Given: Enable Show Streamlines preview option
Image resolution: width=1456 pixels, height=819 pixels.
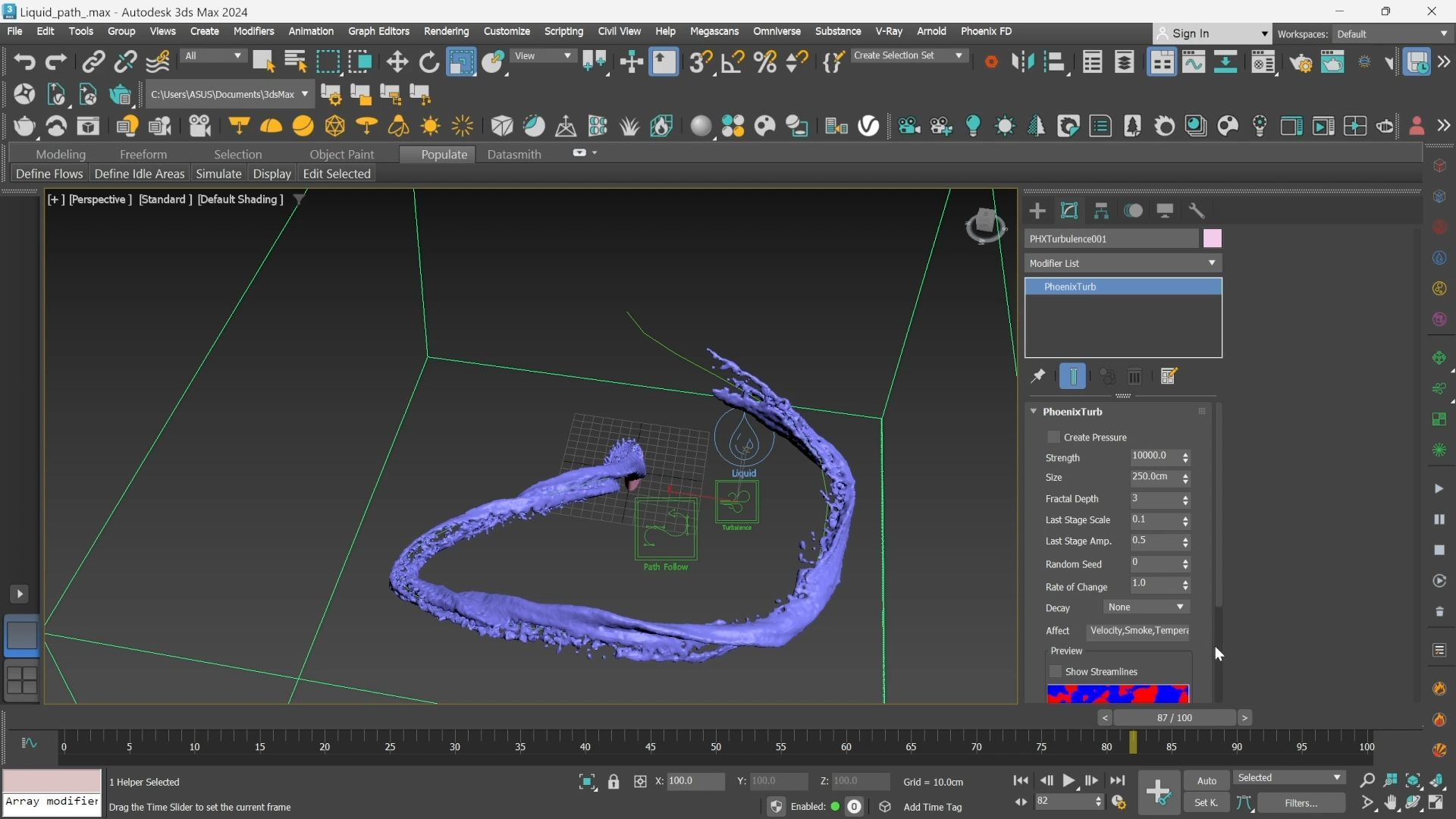Looking at the screenshot, I should [1055, 672].
